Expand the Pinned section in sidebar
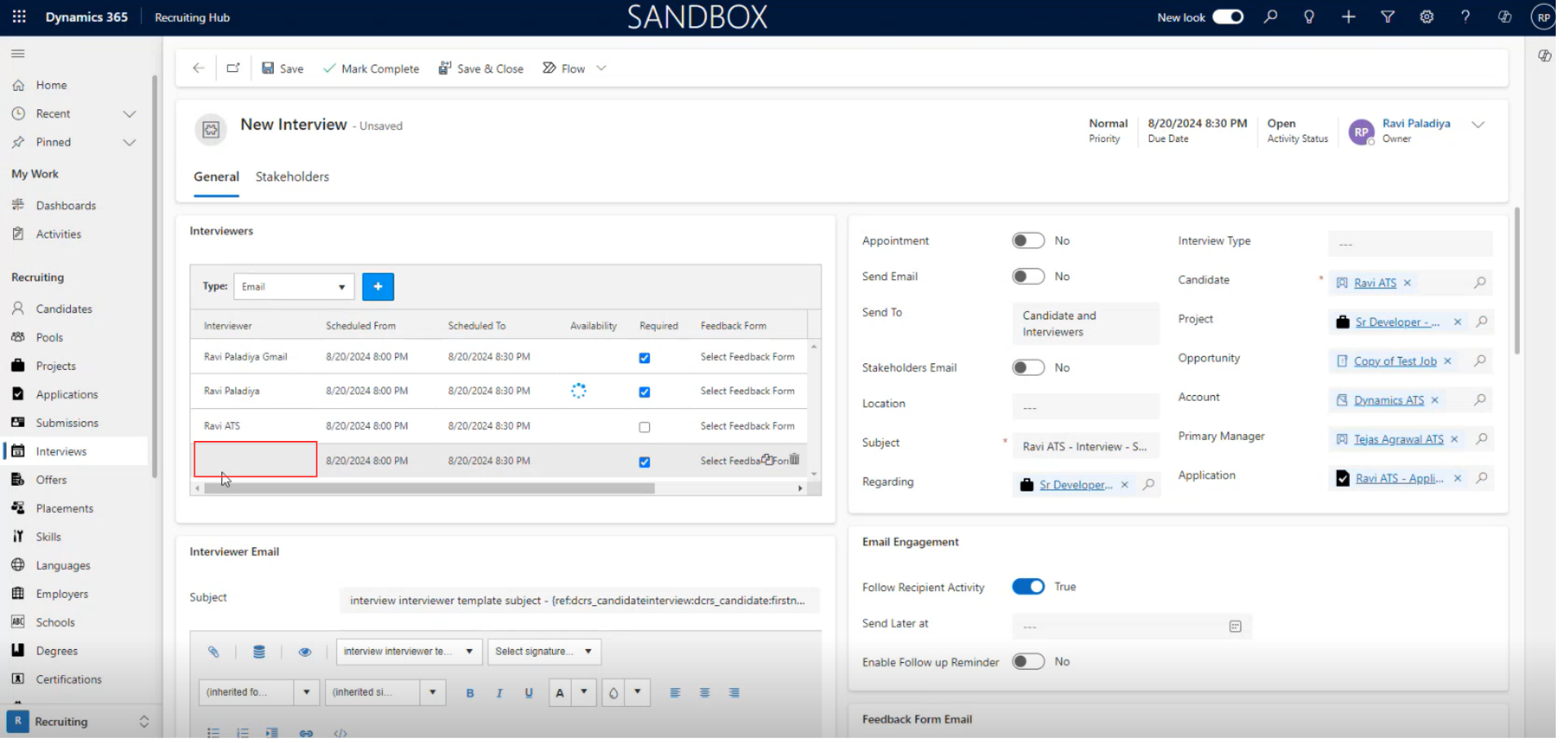 click(130, 143)
